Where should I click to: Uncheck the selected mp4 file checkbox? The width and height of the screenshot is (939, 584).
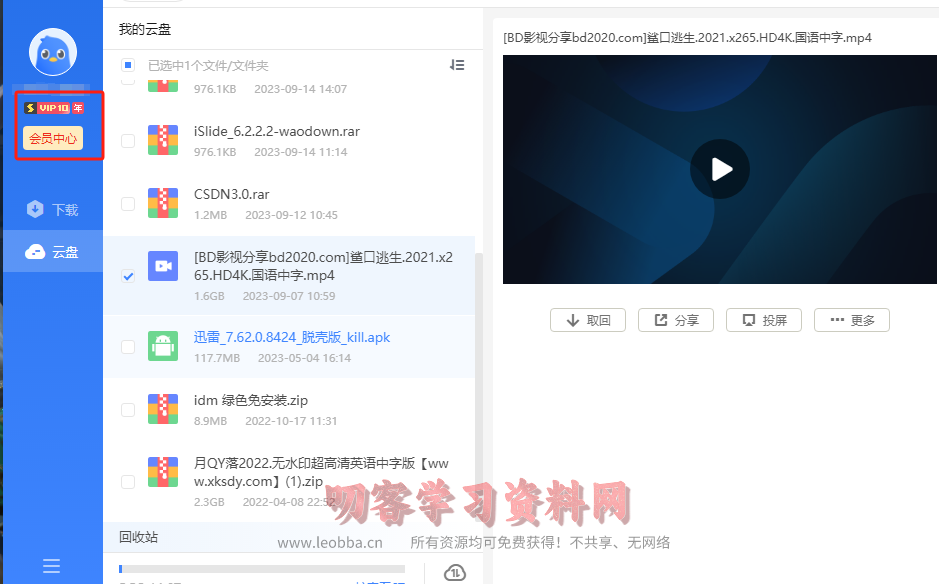128,276
